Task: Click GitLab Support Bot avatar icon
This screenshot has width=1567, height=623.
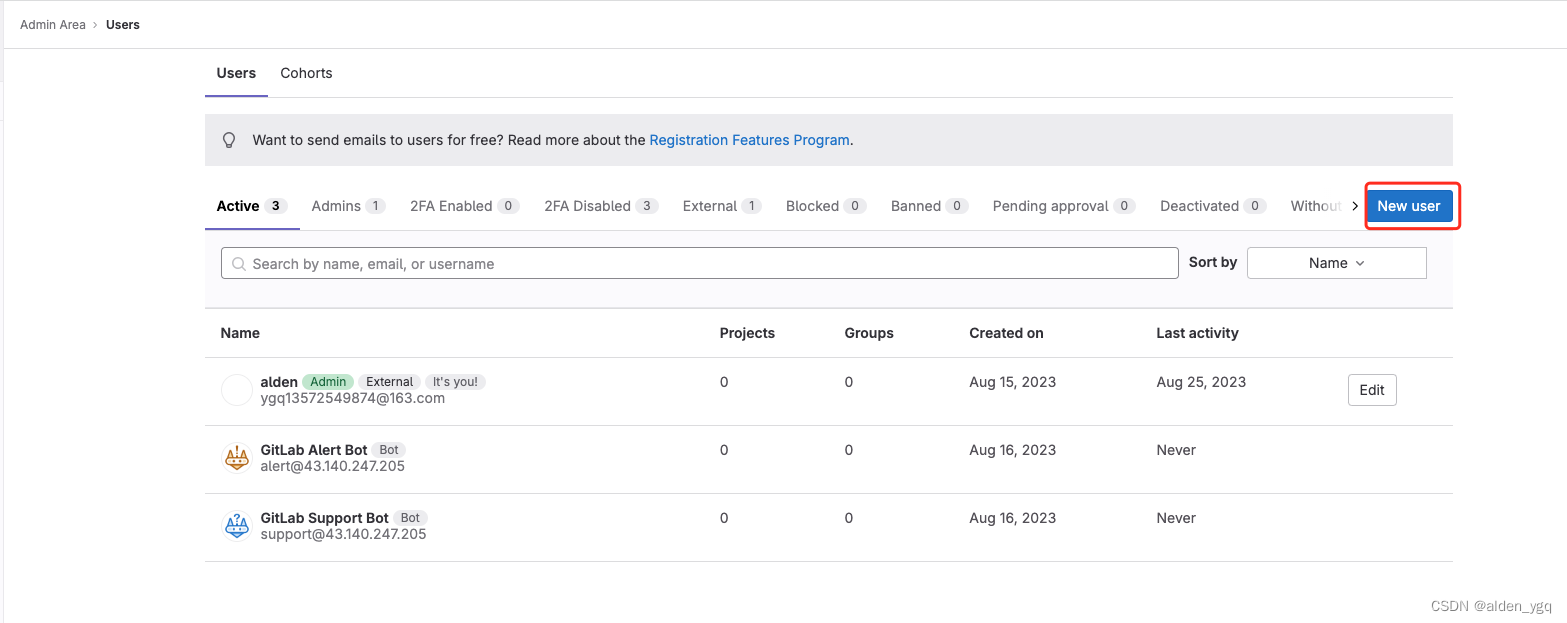Action: coord(237,526)
